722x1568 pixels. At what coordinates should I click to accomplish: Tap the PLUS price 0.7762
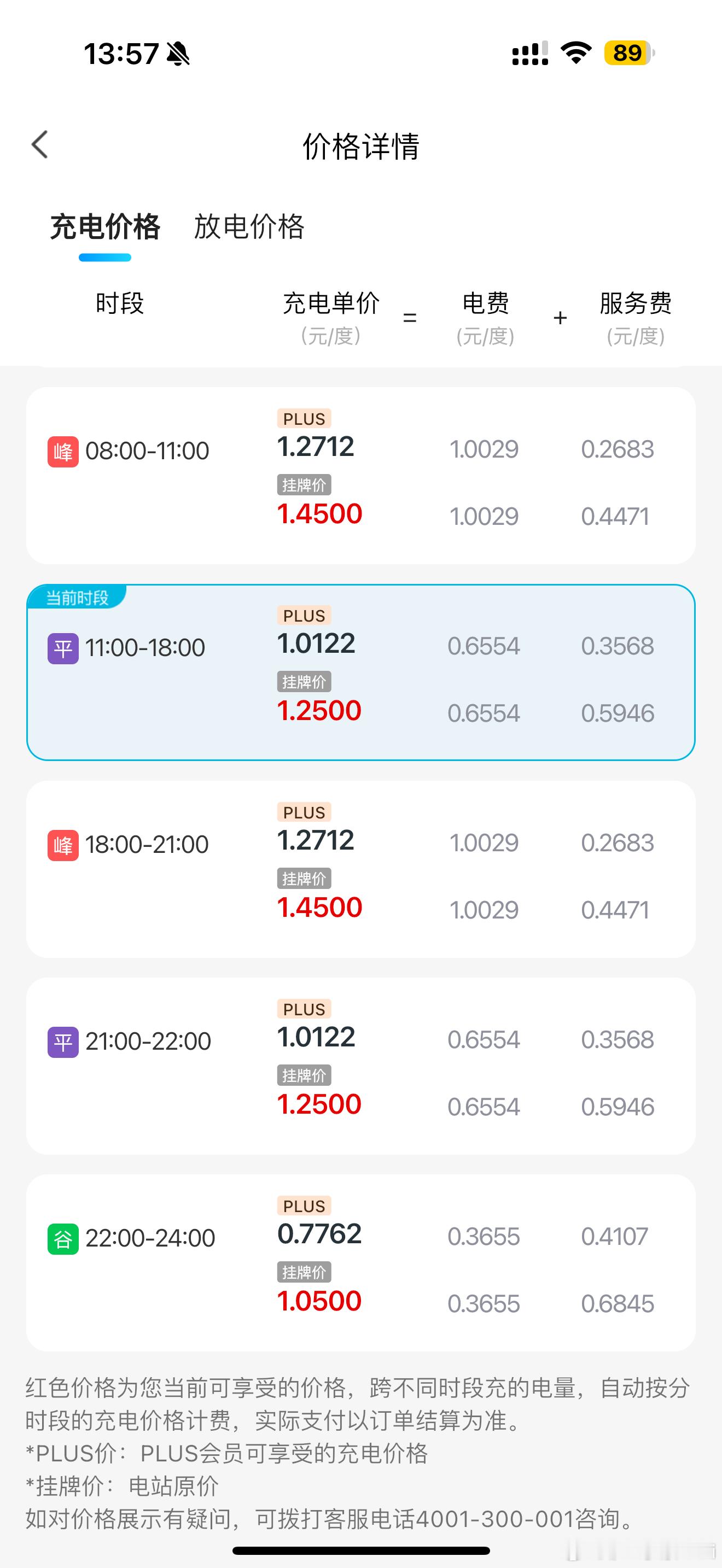pyautogui.click(x=319, y=1234)
